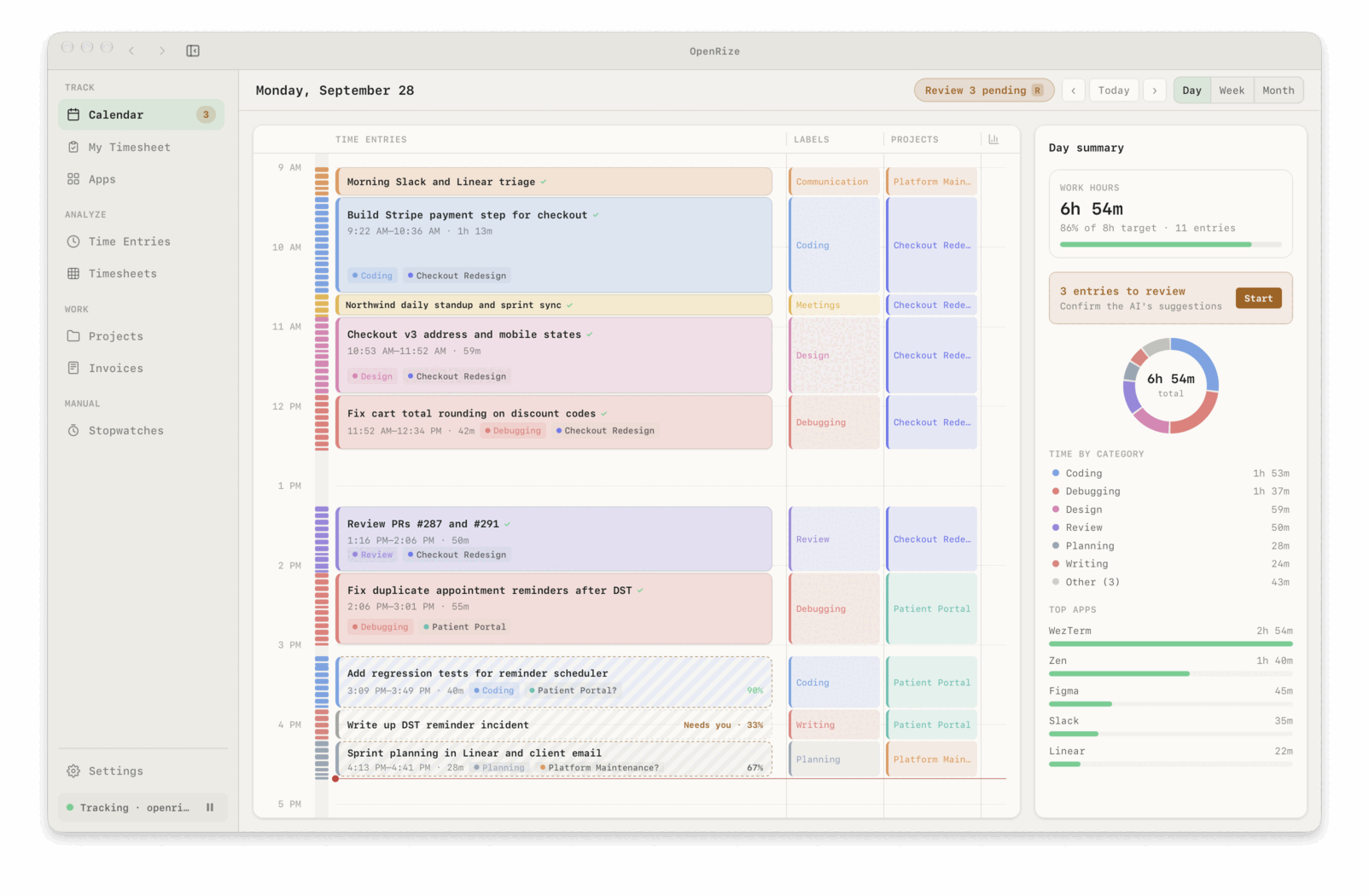
Task: Click Review 3 pending button
Action: coord(984,90)
